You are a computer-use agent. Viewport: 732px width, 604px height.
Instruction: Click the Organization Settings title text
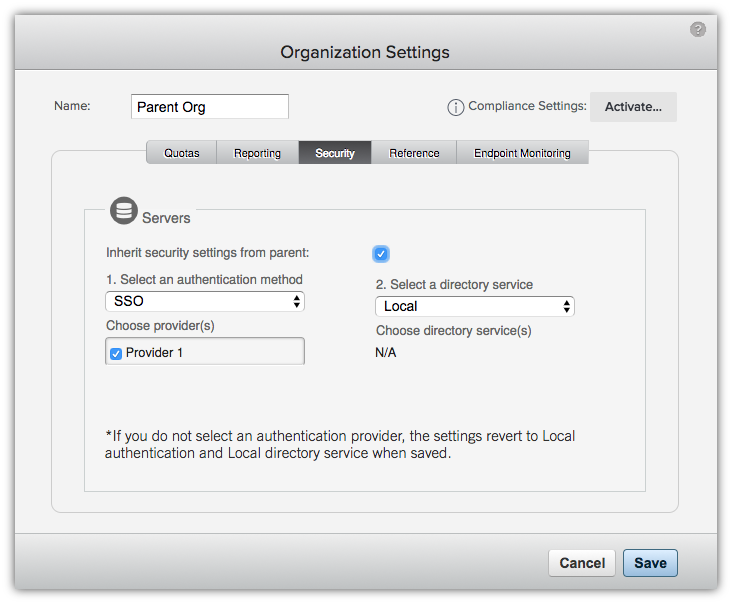pos(365,52)
